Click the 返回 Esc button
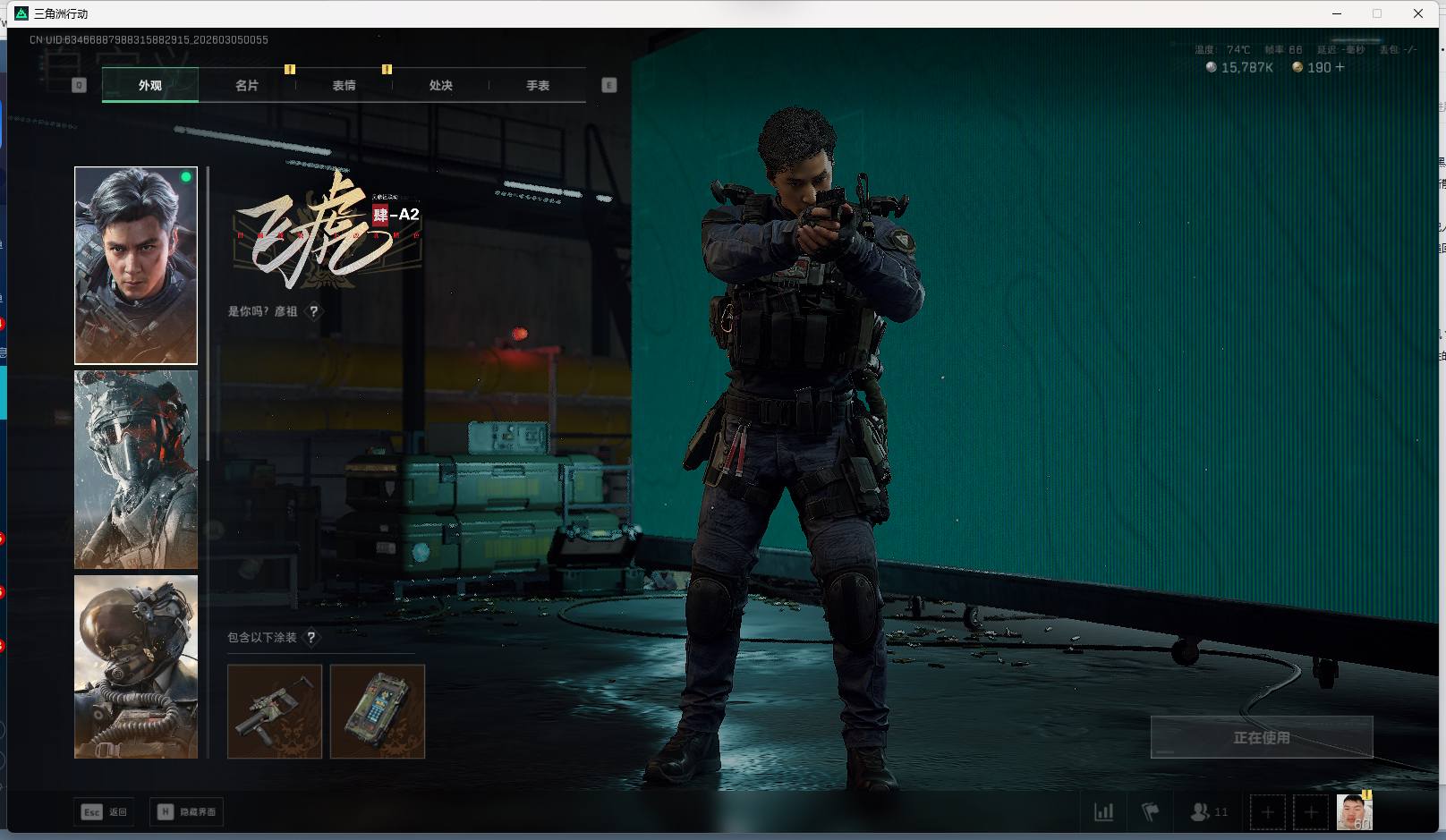1446x840 pixels. point(105,812)
